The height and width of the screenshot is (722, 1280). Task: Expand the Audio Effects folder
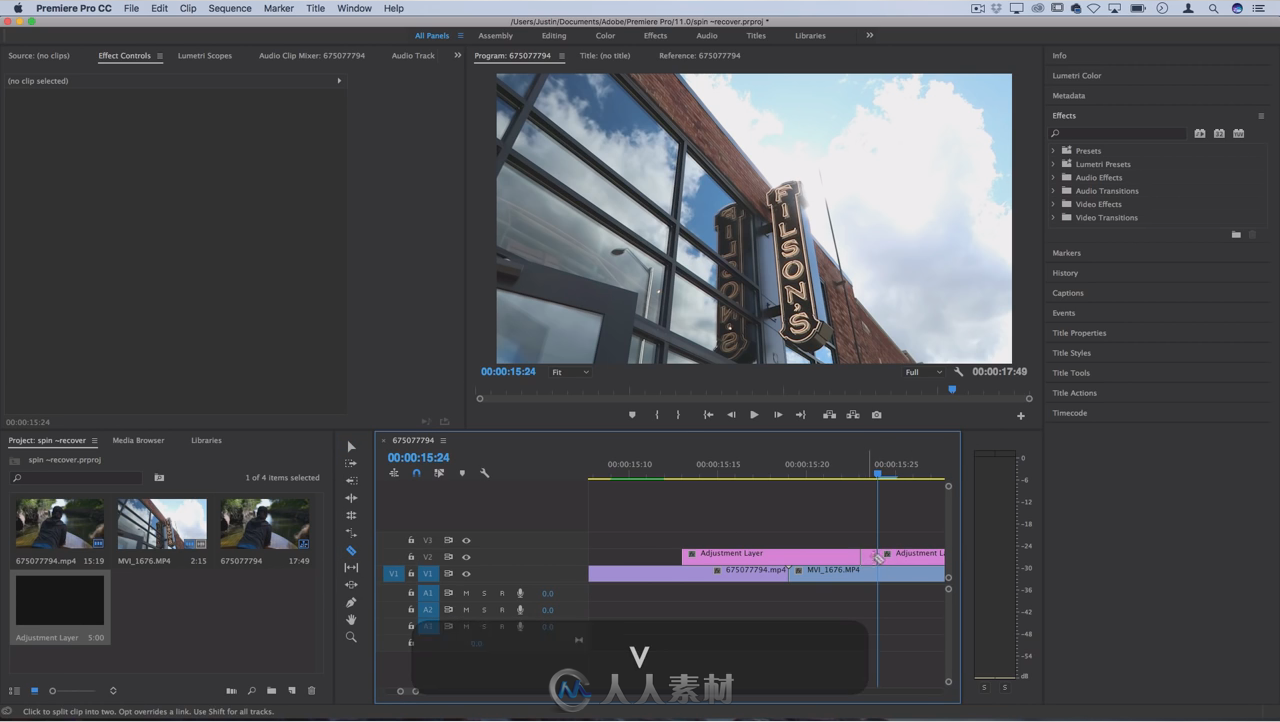[x=1053, y=178]
